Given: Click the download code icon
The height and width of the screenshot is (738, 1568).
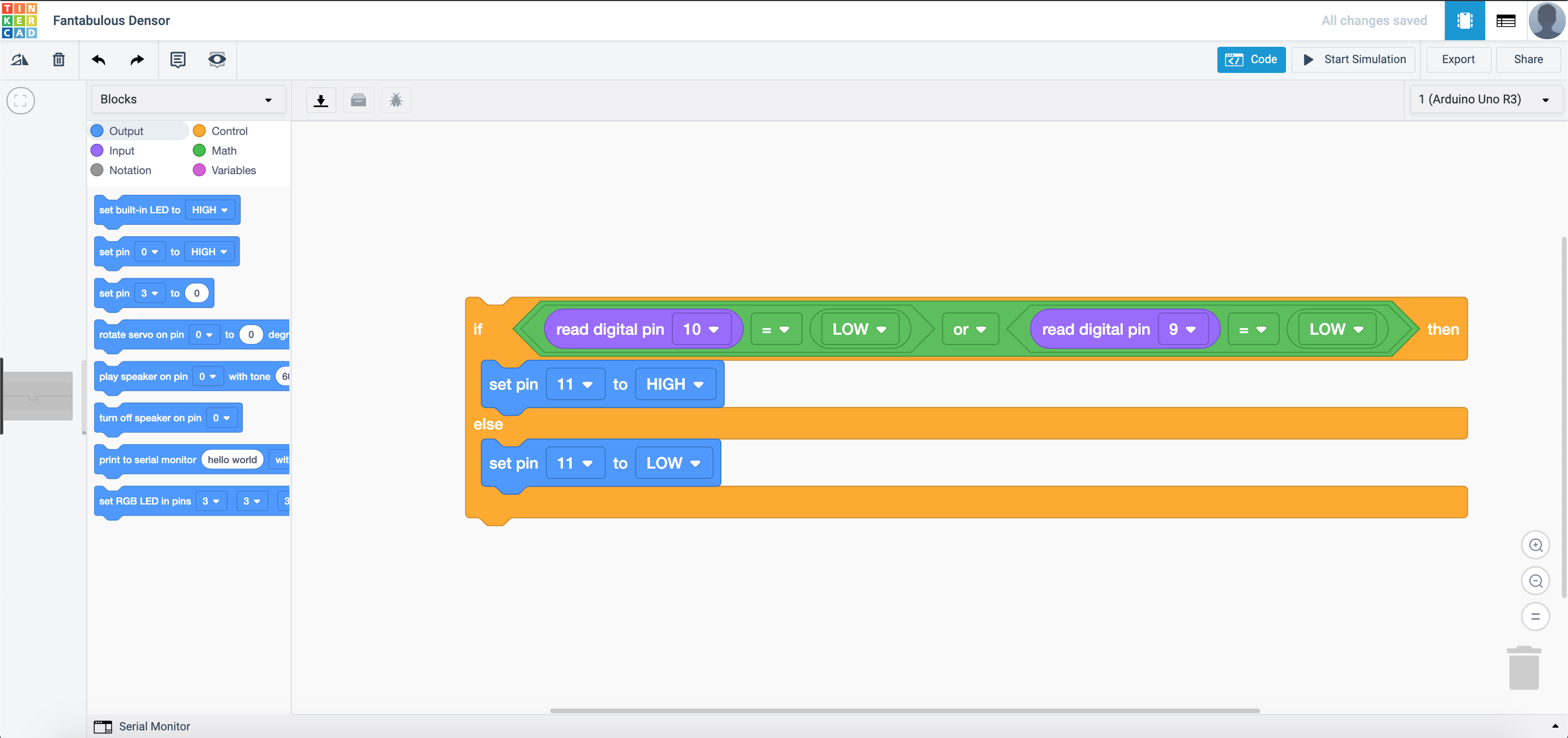Looking at the screenshot, I should [x=321, y=100].
